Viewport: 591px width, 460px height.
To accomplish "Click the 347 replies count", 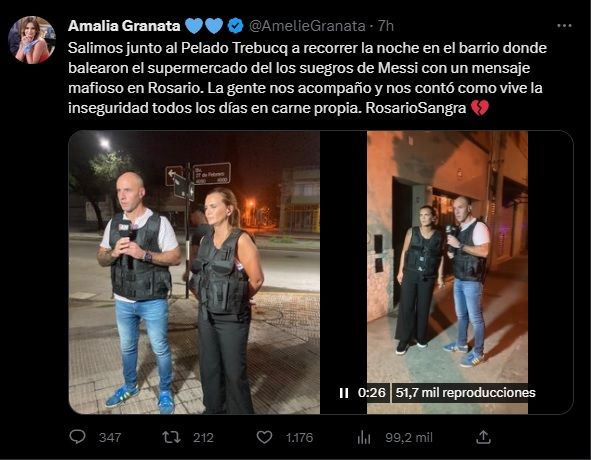I will 110,438.
